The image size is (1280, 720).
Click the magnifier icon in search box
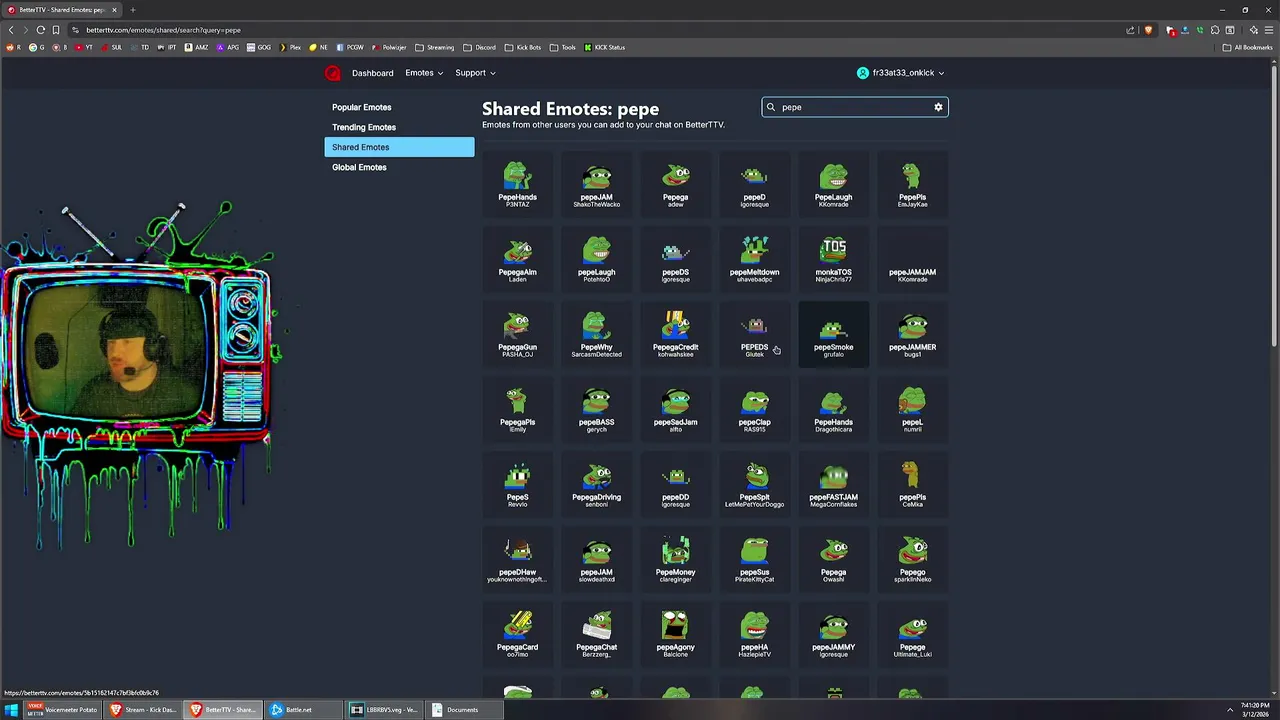pos(771,107)
